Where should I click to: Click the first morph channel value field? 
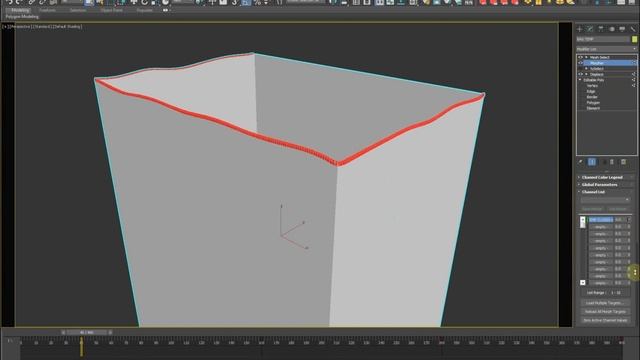(x=620, y=220)
